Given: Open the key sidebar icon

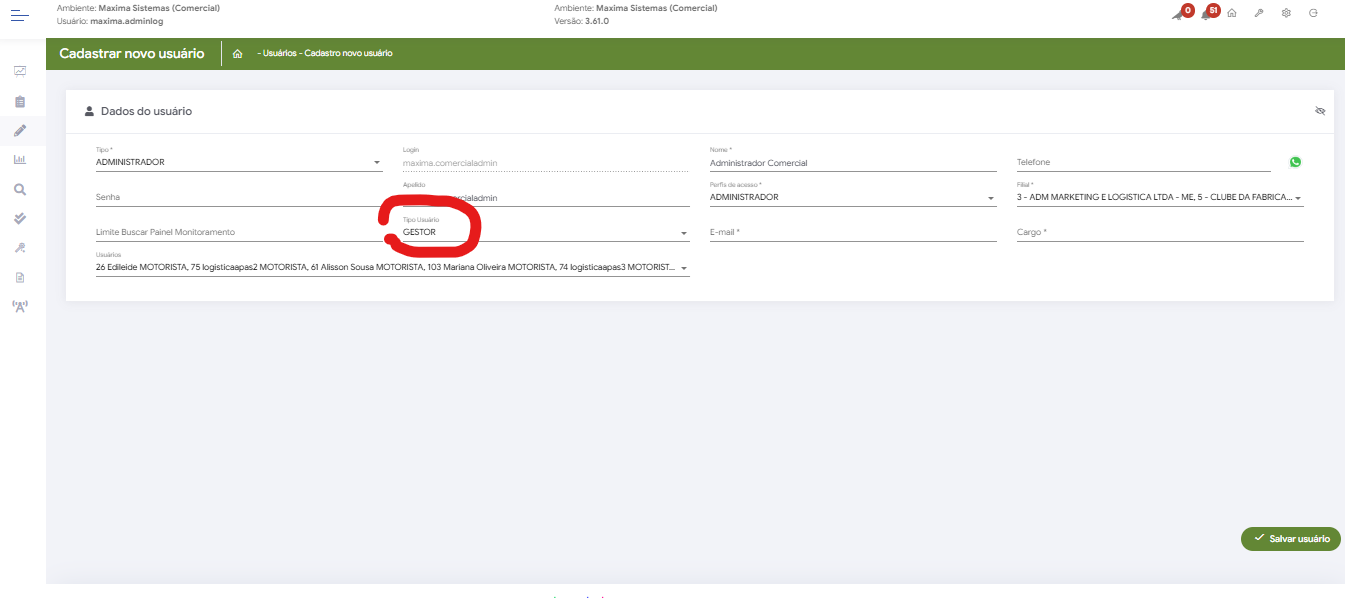Looking at the screenshot, I should pyautogui.click(x=20, y=247).
